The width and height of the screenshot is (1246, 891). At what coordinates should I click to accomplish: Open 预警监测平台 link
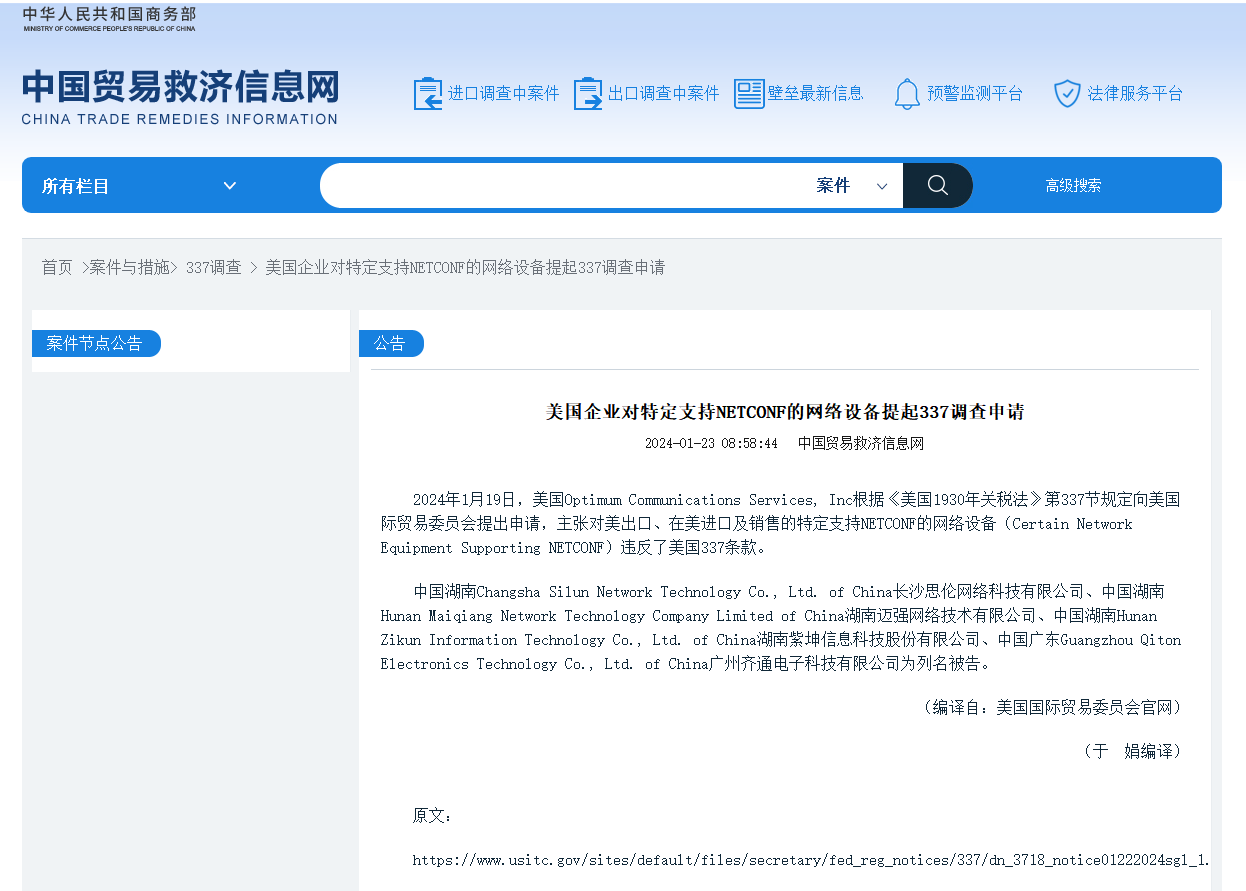click(x=975, y=94)
